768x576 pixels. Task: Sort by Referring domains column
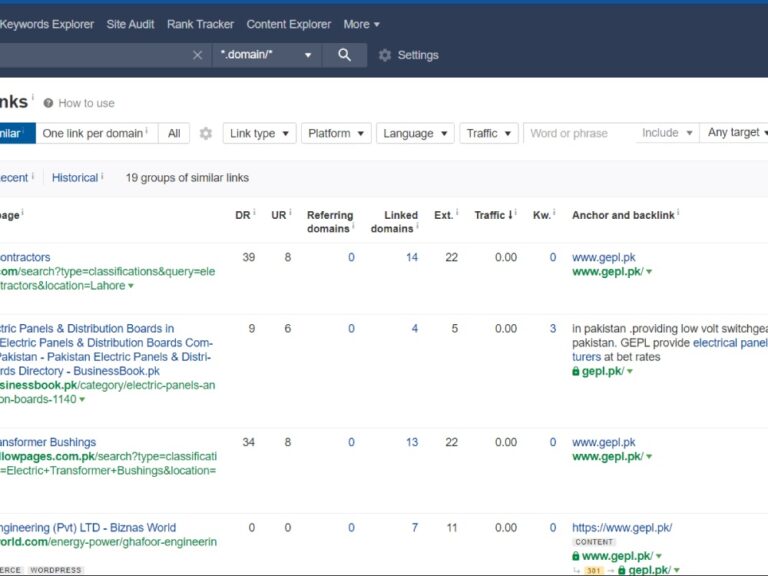pyautogui.click(x=330, y=222)
